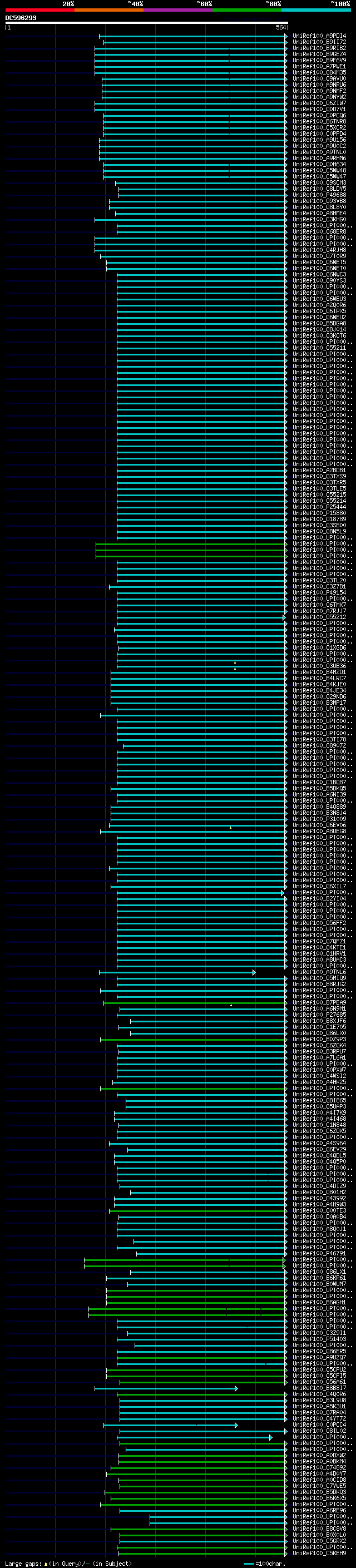The image size is (356, 1568).
Task: Select hit label UniRef100_Q8N5L9
Action: pos(319,531)
